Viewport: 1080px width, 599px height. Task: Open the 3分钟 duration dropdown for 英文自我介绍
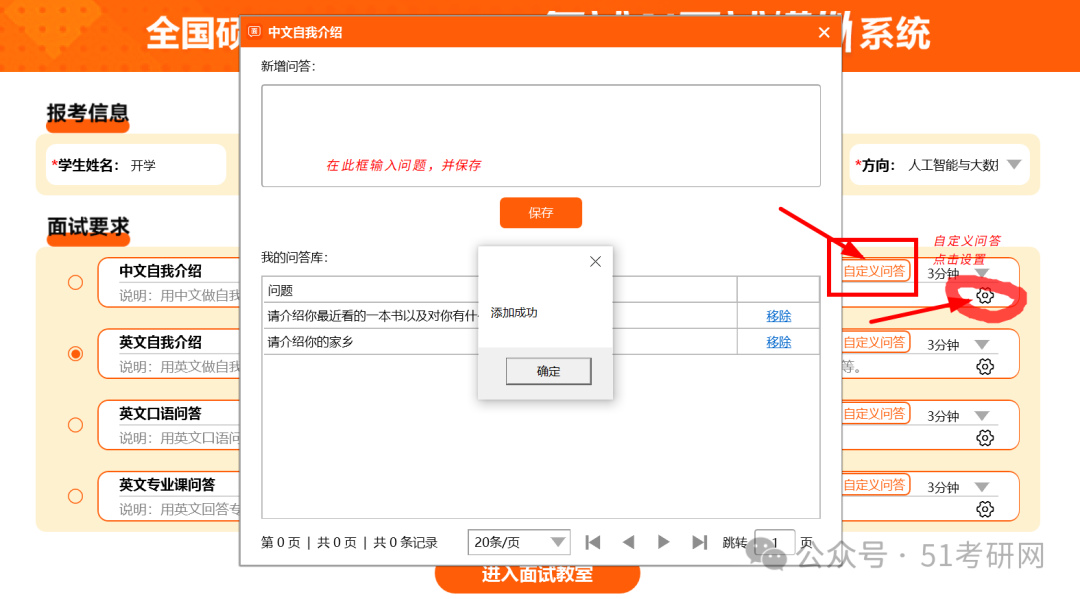point(981,345)
